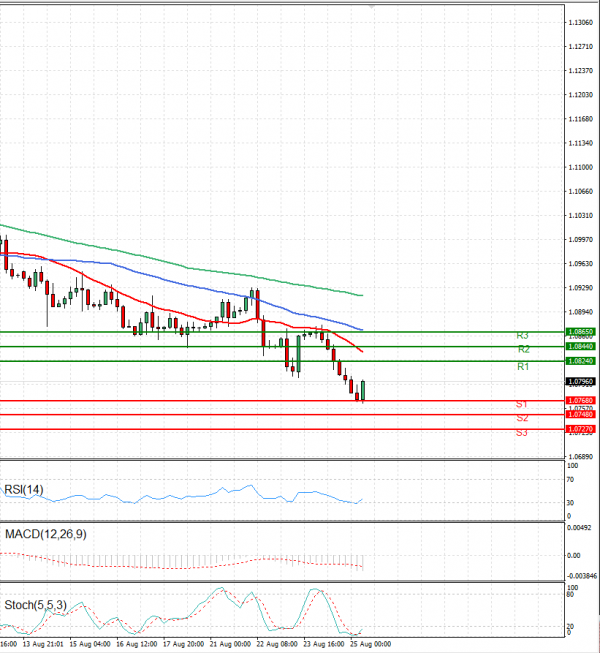Click the 17 Aug 20:00 time label
The height and width of the screenshot is (653, 600).
(x=184, y=644)
